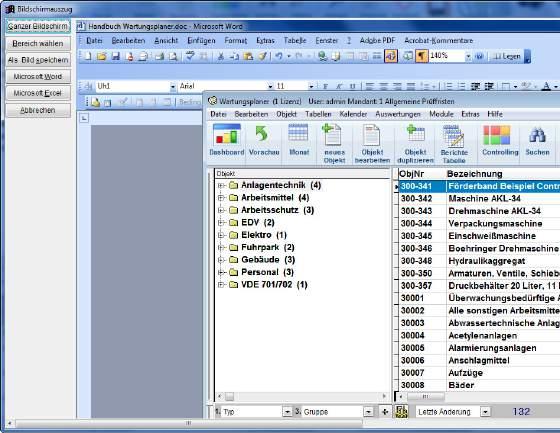Click the yellow icon beside Letzte Änderung
The image size is (560, 433).
402,412
